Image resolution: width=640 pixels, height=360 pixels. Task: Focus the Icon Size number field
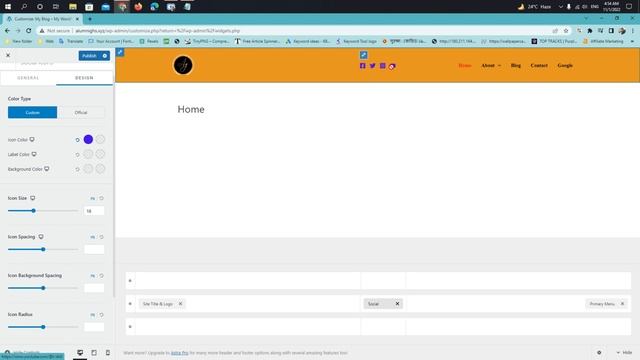pos(94,211)
